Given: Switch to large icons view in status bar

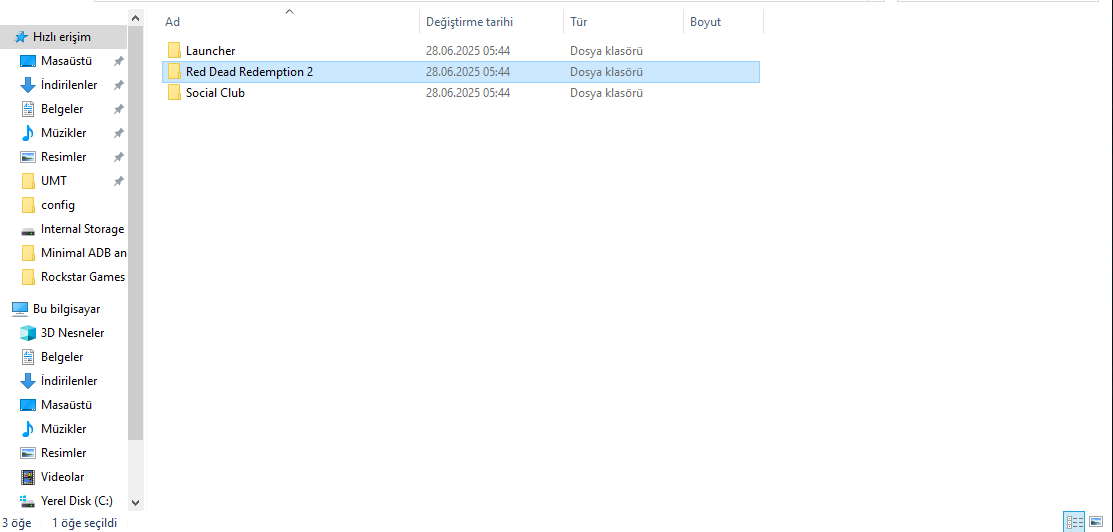Looking at the screenshot, I should [1096, 522].
